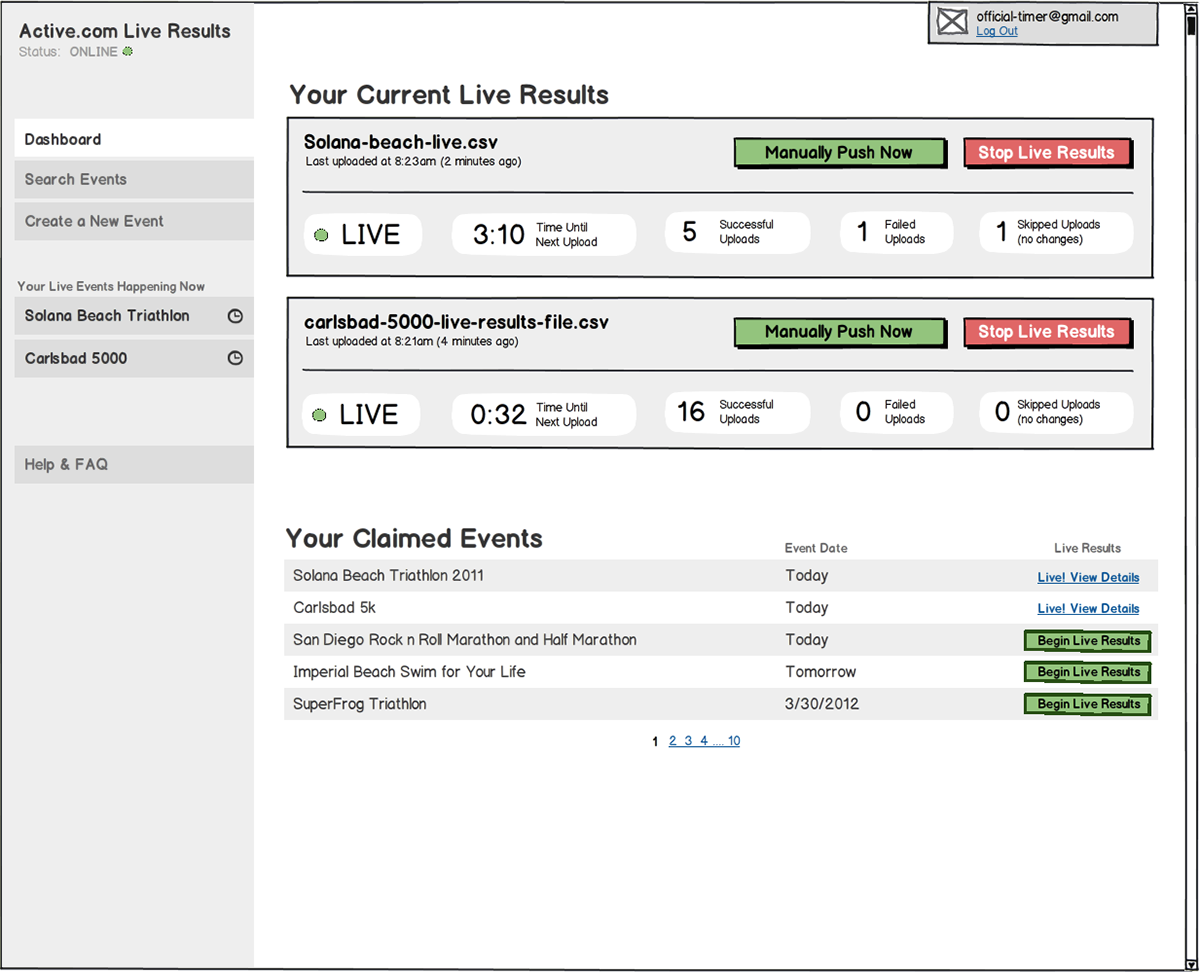Begin Live Results for SuperFrog Triathlon
This screenshot has width=1200, height=972.
coord(1088,705)
